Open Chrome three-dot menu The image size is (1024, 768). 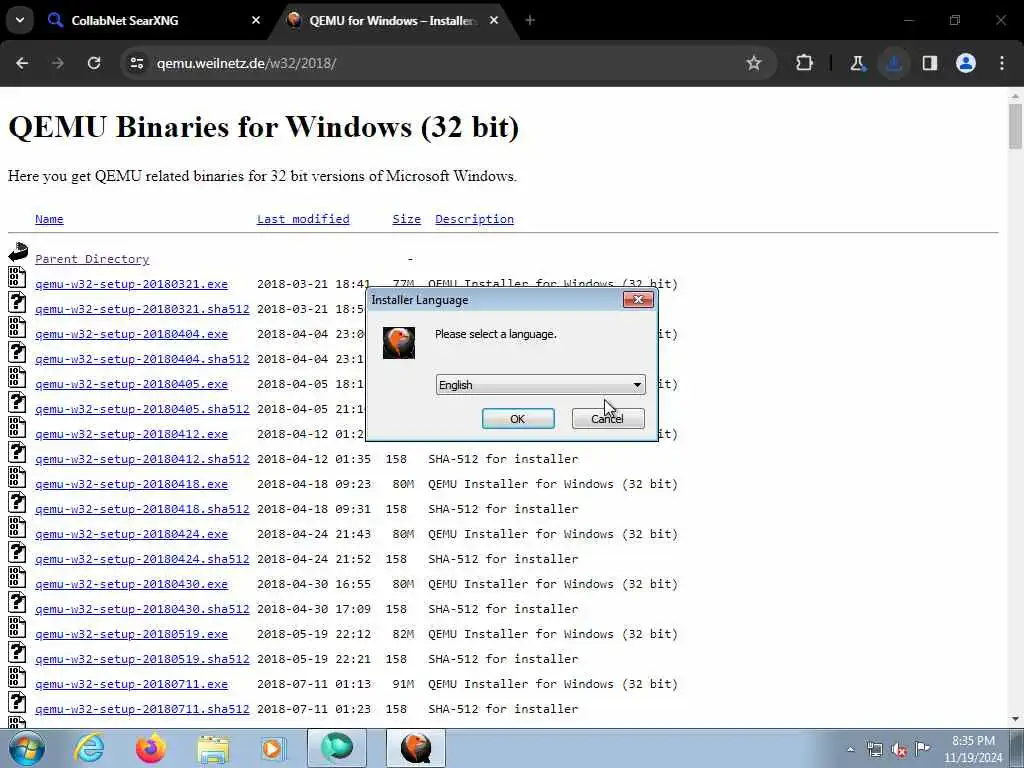pos(1002,63)
